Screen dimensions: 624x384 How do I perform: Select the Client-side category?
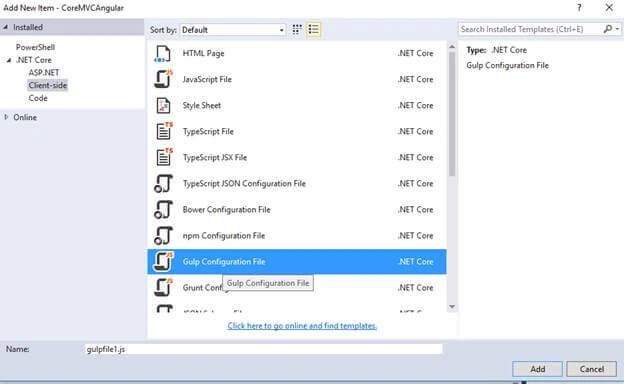click(x=48, y=85)
